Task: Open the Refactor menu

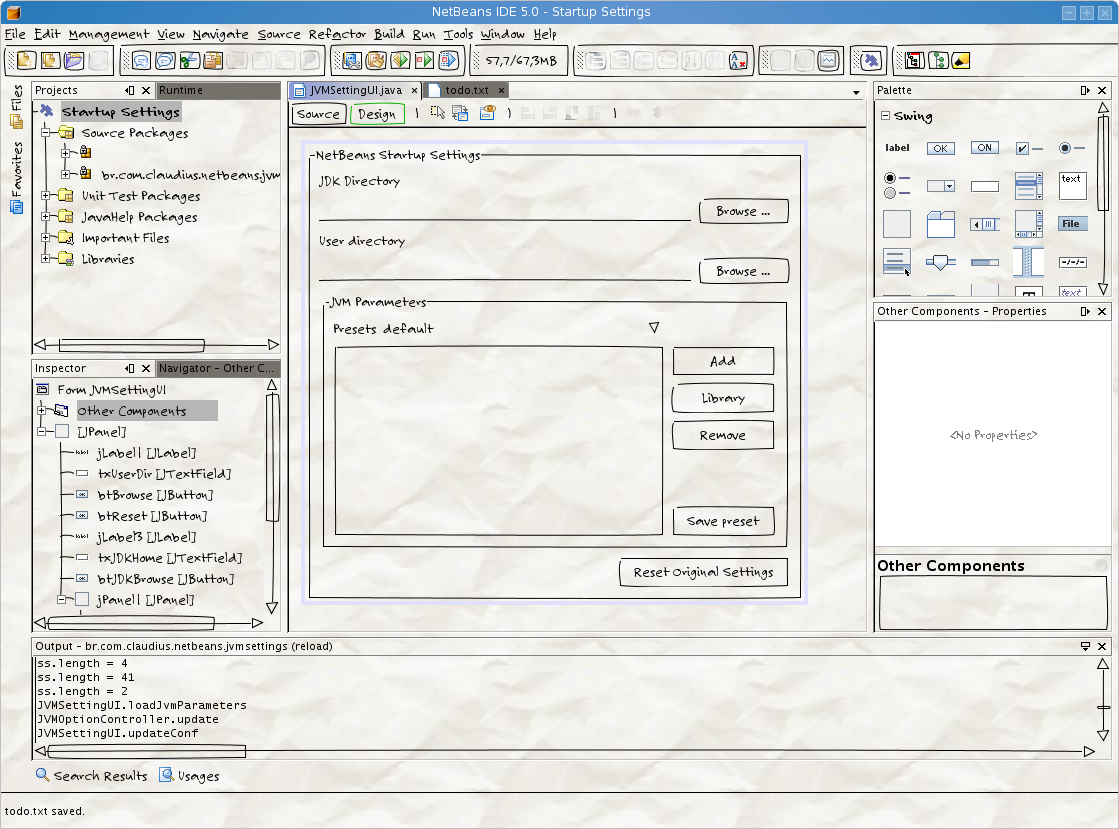Action: coord(337,34)
